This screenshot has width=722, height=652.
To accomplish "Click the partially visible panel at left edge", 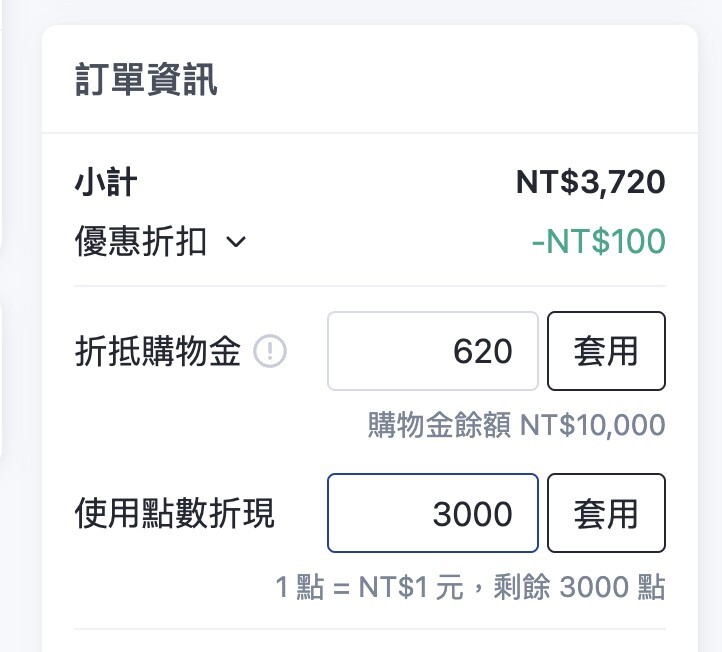I will tap(3, 380).
